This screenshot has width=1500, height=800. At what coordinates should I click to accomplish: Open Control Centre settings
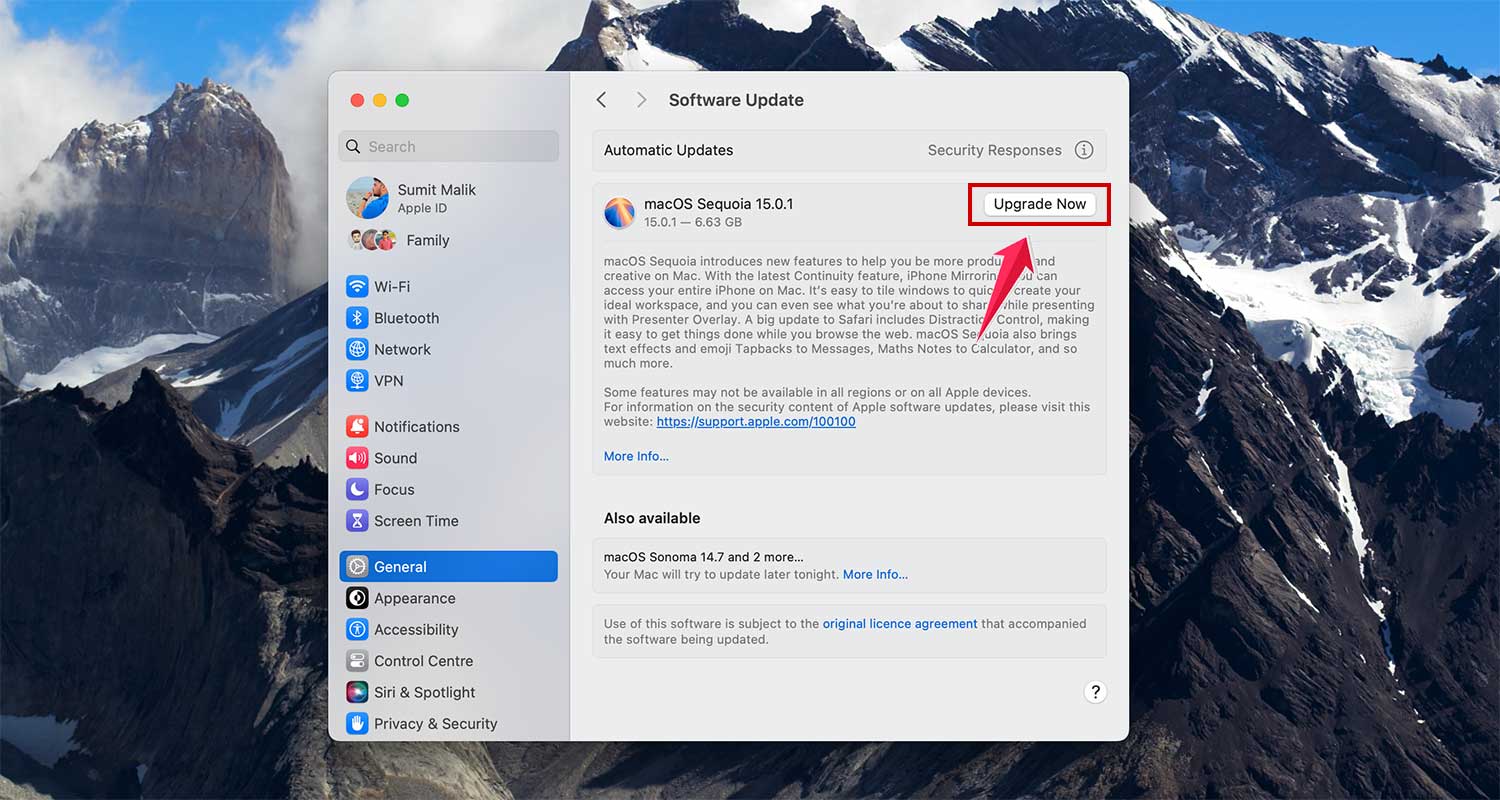tap(423, 661)
